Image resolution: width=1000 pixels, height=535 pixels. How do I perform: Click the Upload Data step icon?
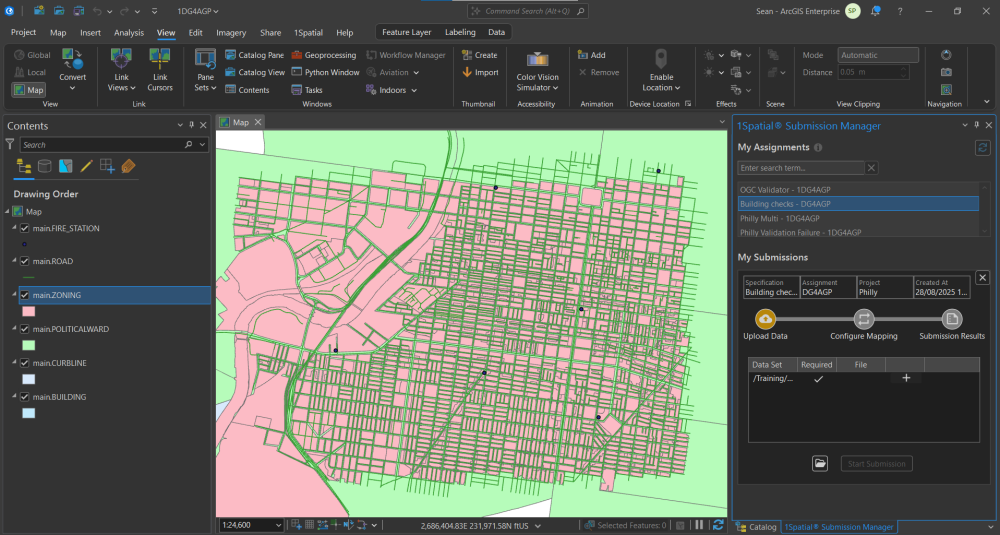click(x=765, y=319)
